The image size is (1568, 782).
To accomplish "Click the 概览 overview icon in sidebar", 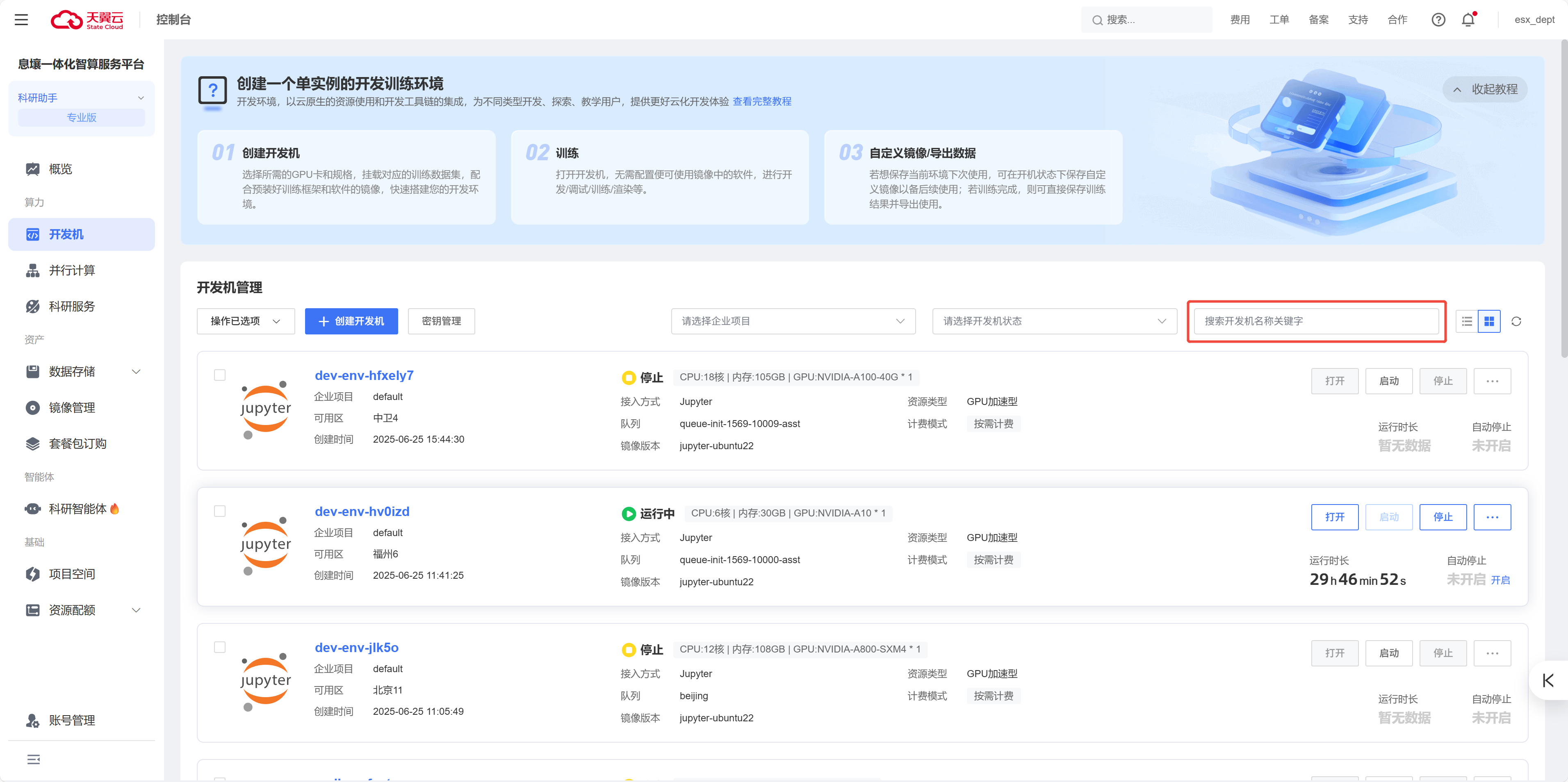I will (33, 168).
